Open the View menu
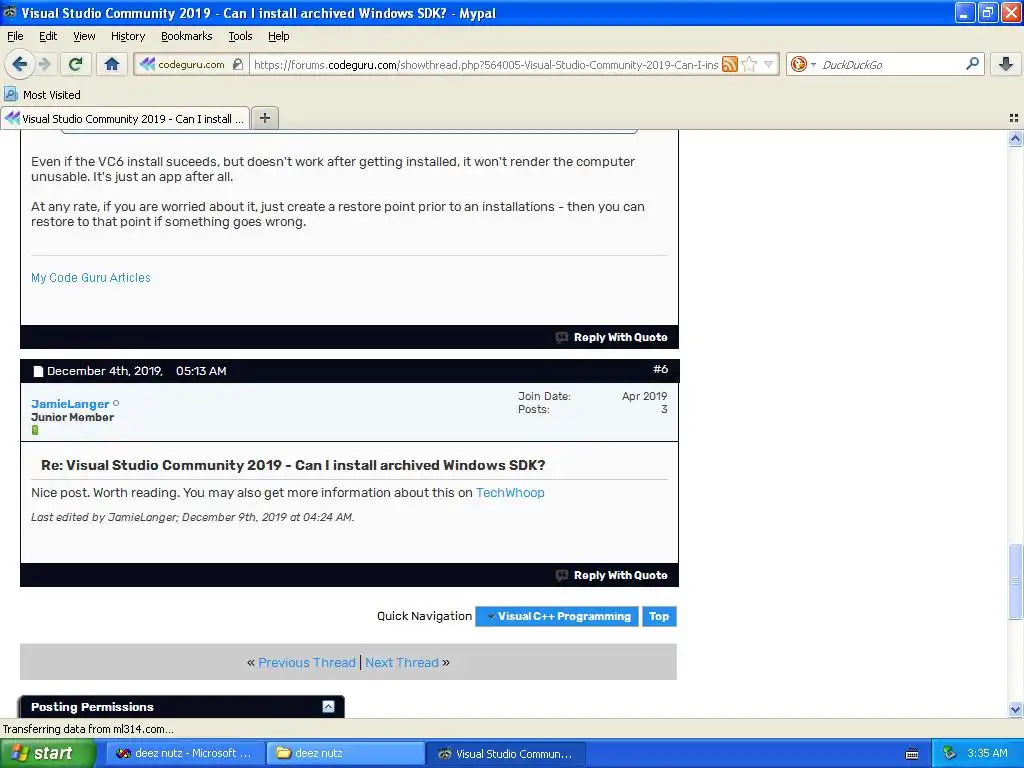The image size is (1024, 768). point(84,36)
